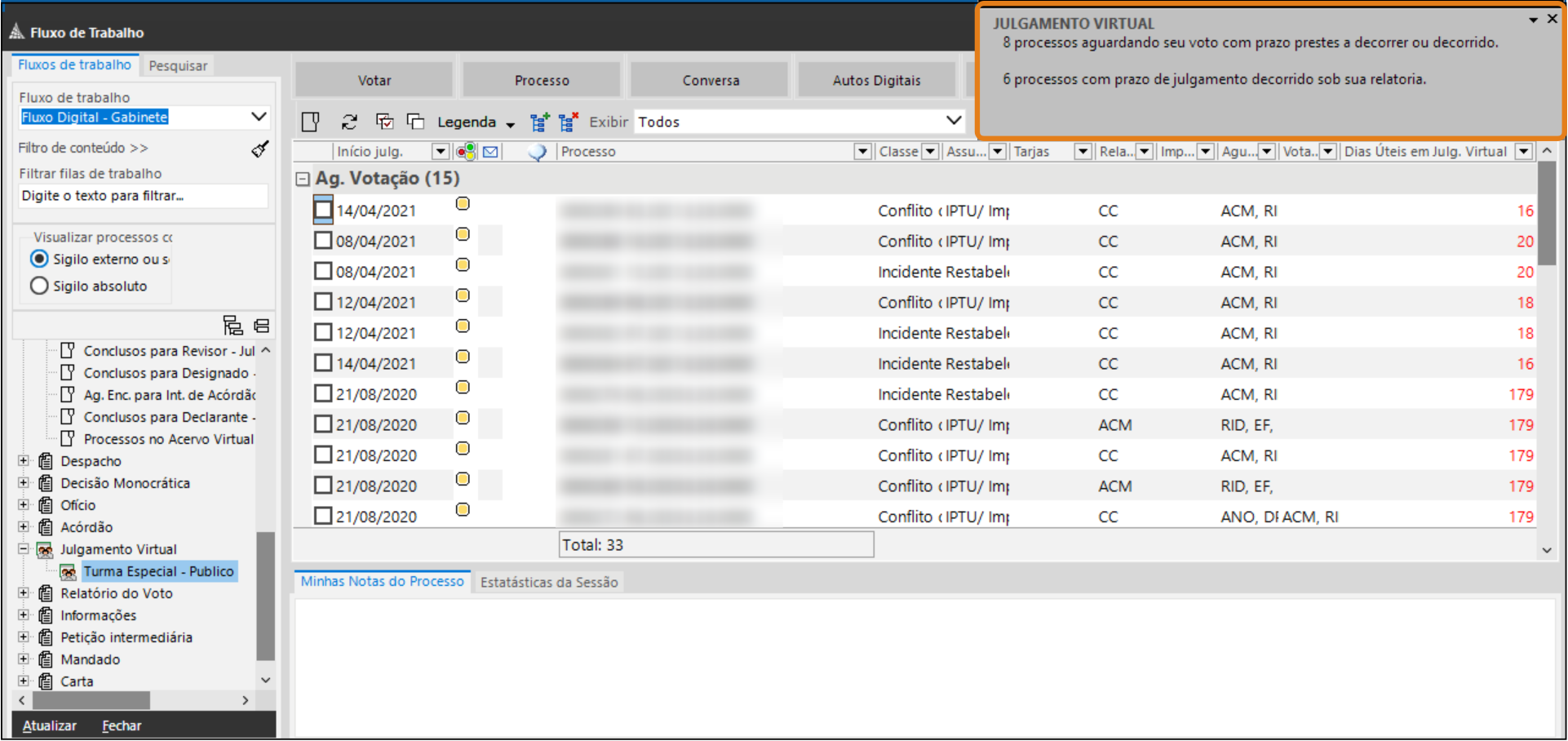This screenshot has height=741, width=1568.
Task: Click the Atualizar button
Action: 50,725
